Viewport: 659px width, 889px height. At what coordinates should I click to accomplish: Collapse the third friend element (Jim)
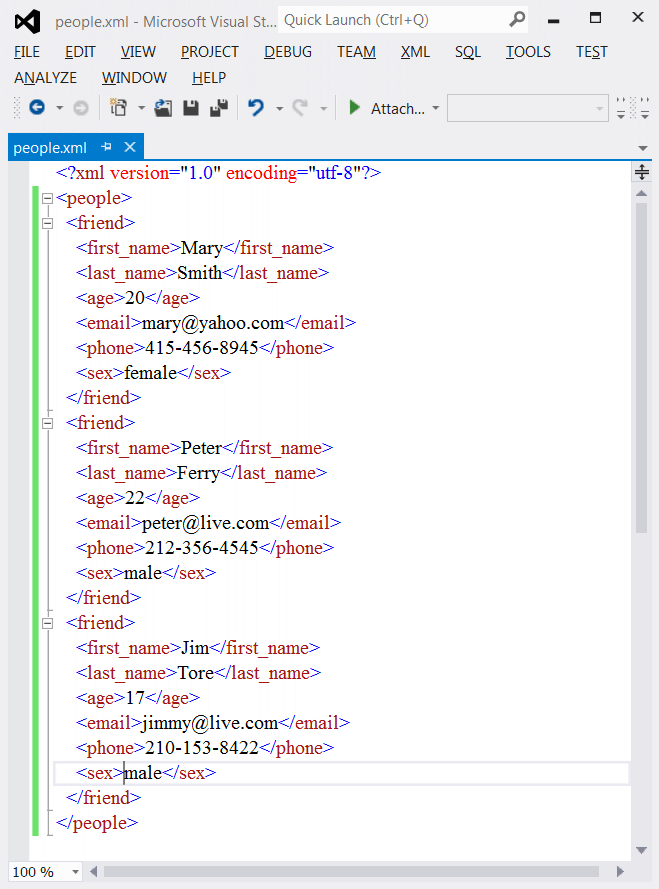tap(48, 624)
